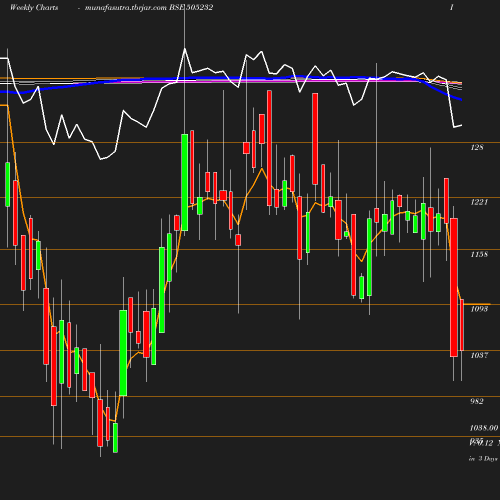
Task: Click the 'Weekly Charts' title text
Action: (x=34, y=7)
